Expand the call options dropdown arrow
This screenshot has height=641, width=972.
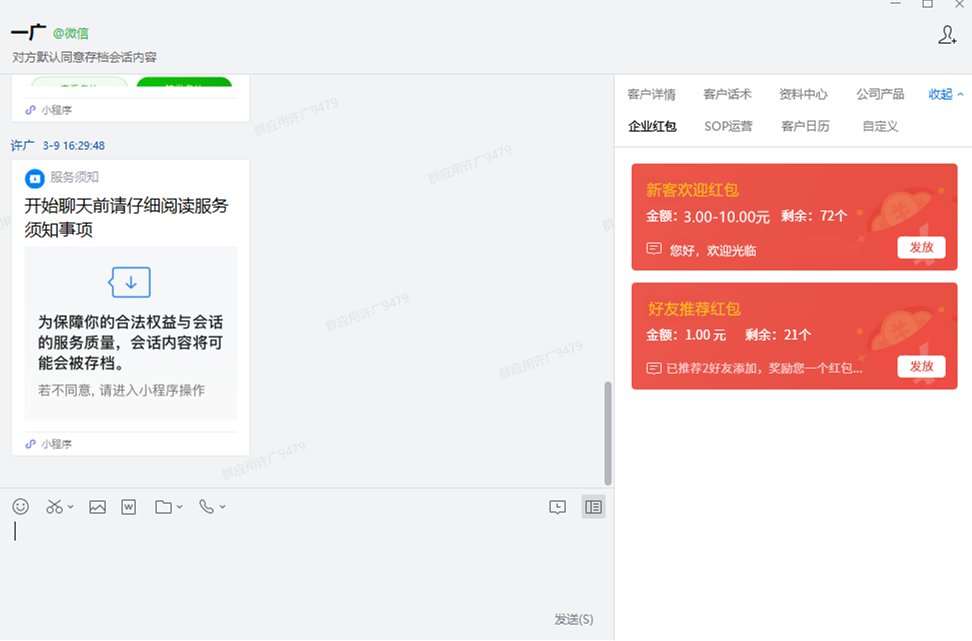point(222,508)
